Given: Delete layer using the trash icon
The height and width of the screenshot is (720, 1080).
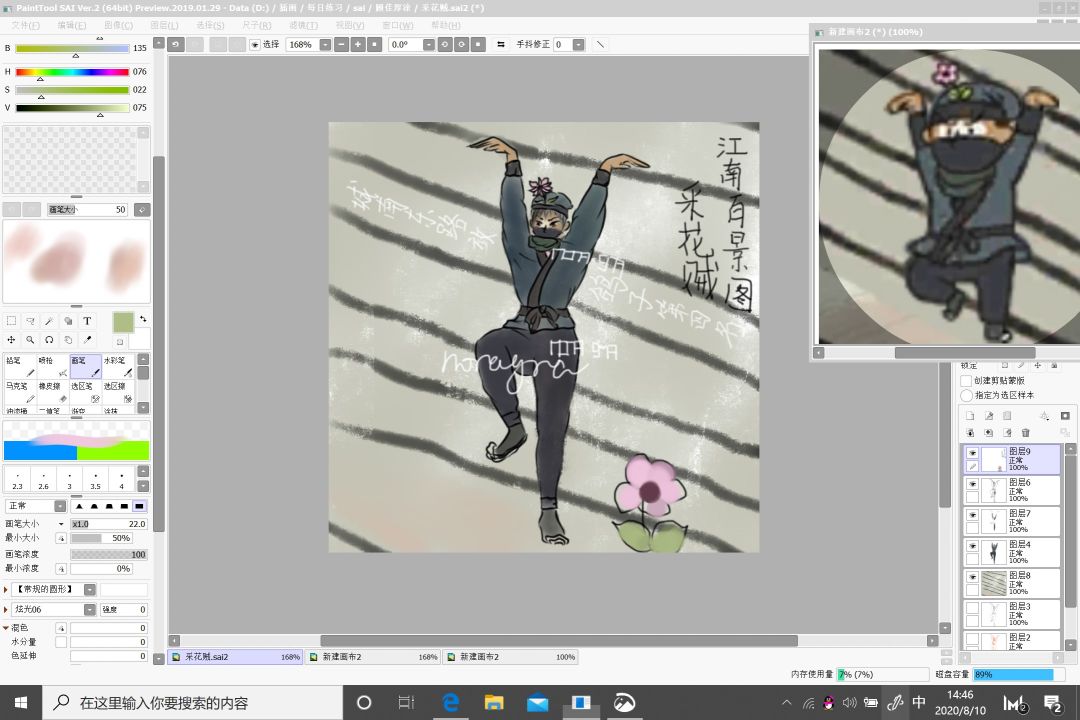Looking at the screenshot, I should point(1025,433).
